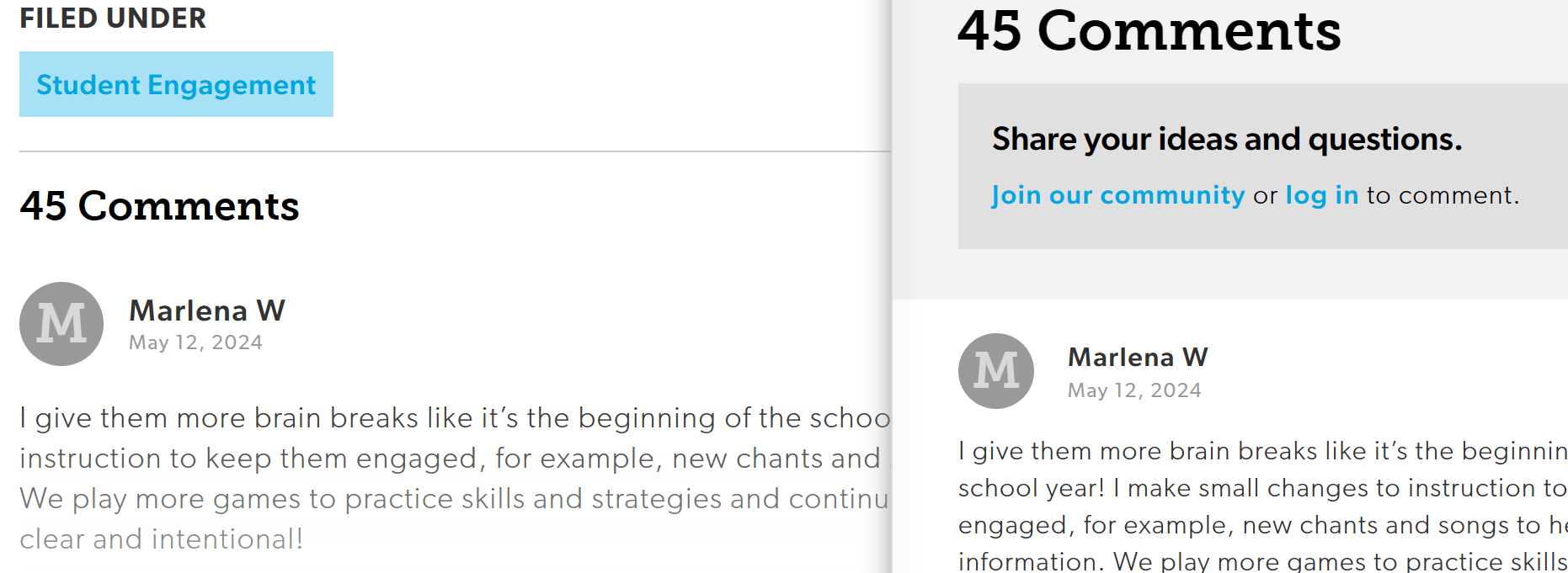Open the Student Engagement tag
Image resolution: width=1568 pixels, height=573 pixels.
176,85
